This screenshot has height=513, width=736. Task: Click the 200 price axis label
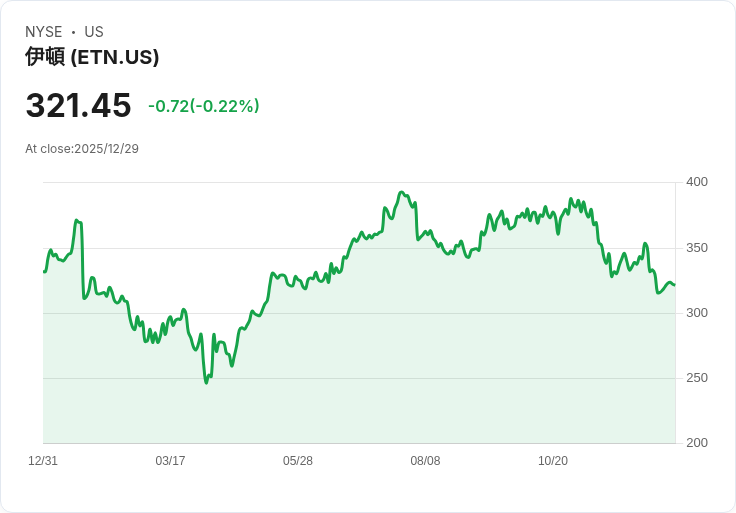[697, 443]
